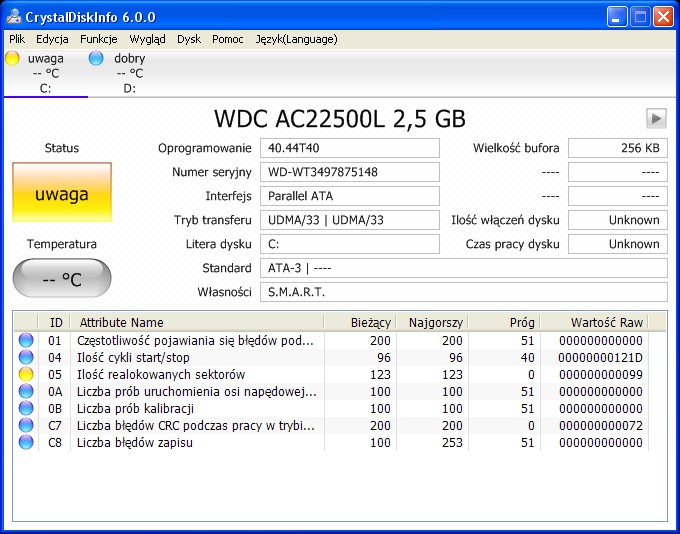Click the blue status orb for attribute 01
The image size is (680, 534).
26,340
